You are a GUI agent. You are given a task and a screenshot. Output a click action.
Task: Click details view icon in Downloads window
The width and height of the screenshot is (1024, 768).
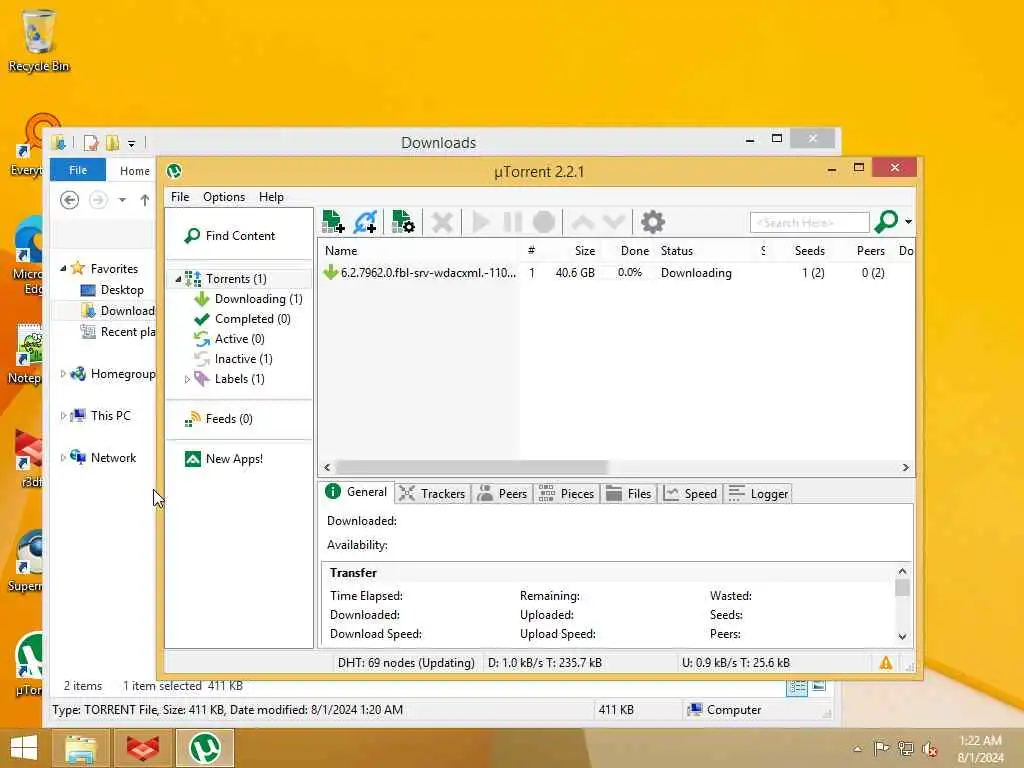(x=797, y=687)
